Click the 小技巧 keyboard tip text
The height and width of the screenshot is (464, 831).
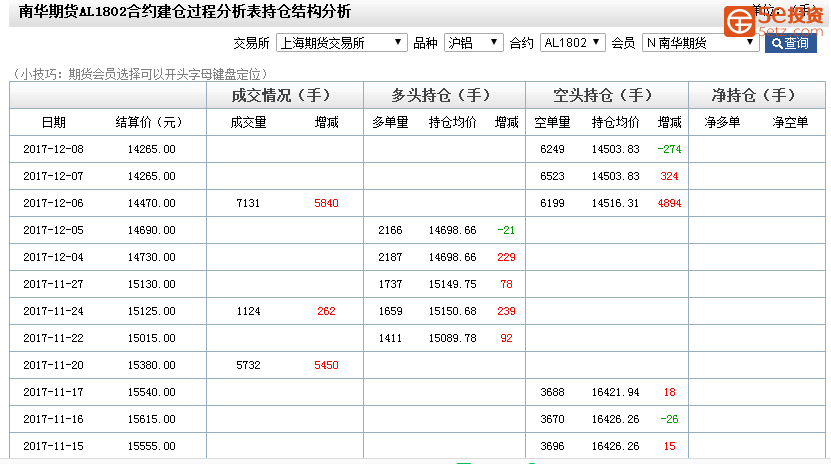(x=140, y=74)
